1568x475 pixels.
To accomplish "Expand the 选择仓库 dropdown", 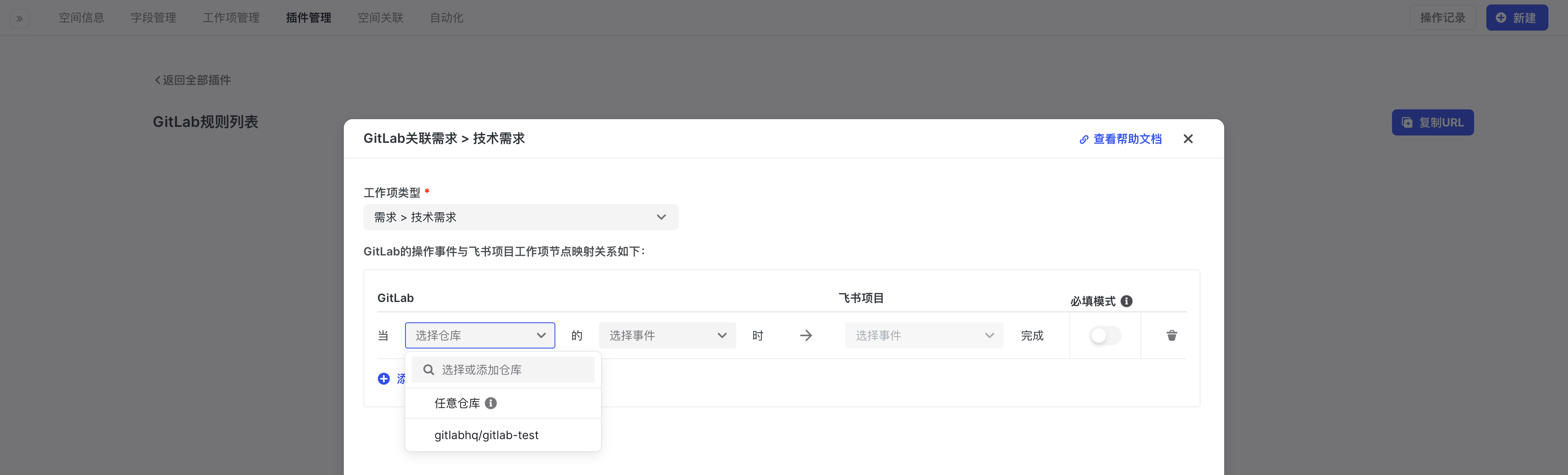I will (480, 335).
